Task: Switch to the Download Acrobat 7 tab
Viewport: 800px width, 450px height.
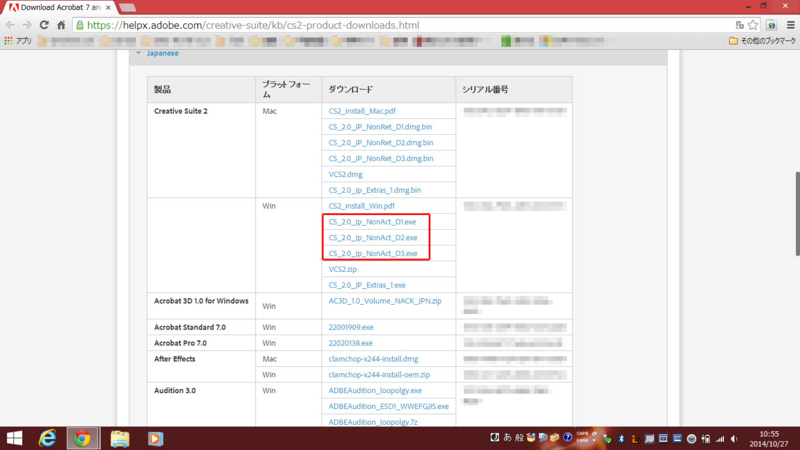Action: point(60,8)
